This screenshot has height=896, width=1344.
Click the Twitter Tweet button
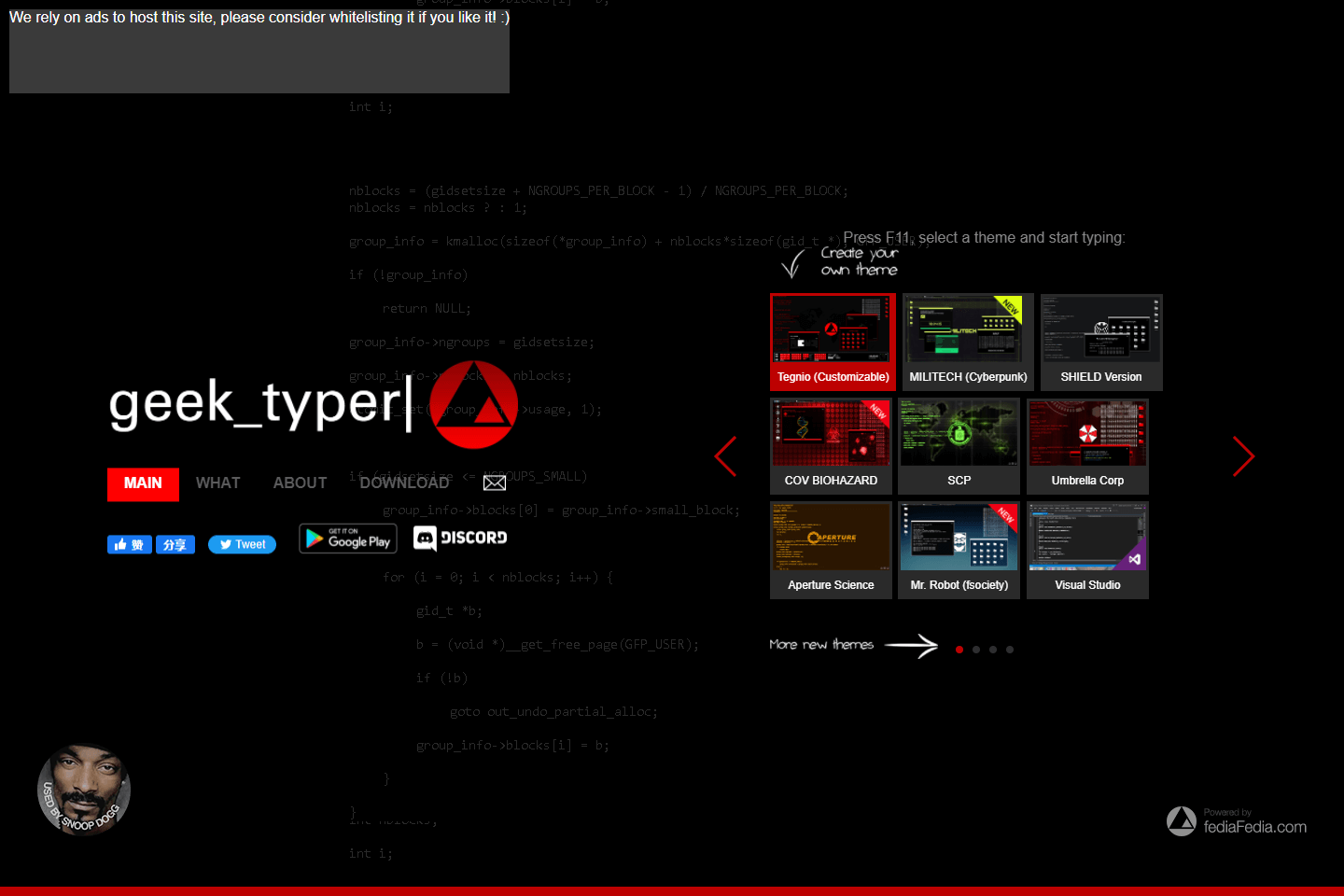tap(242, 545)
